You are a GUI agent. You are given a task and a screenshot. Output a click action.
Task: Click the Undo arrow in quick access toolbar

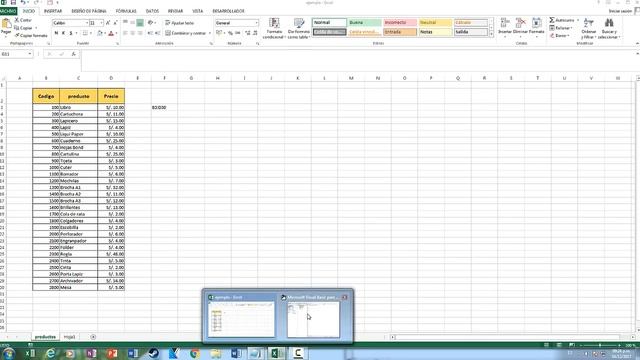pyautogui.click(x=23, y=3)
